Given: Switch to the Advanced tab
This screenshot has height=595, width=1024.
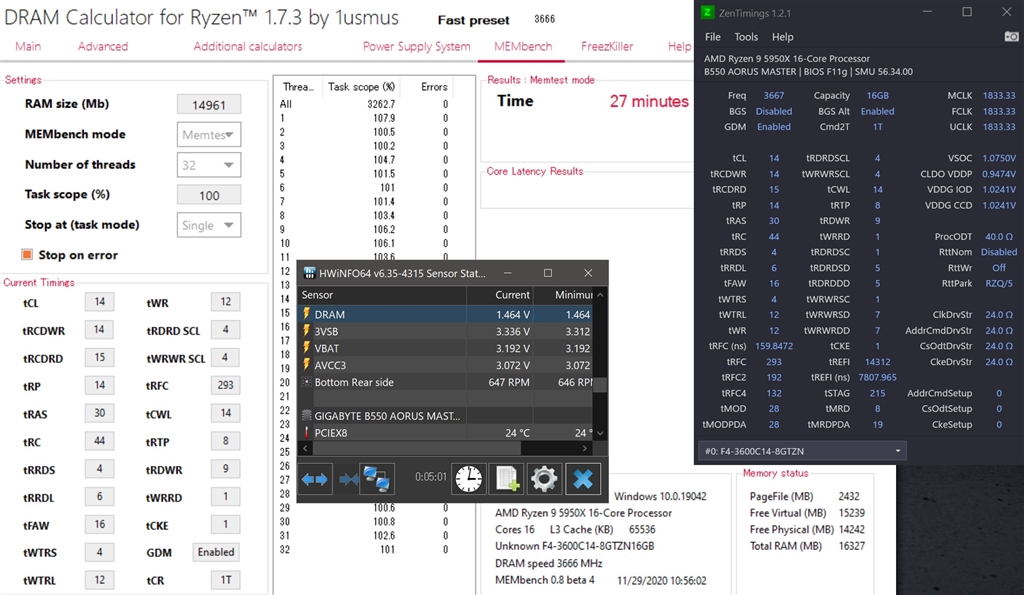Looking at the screenshot, I should tap(103, 46).
